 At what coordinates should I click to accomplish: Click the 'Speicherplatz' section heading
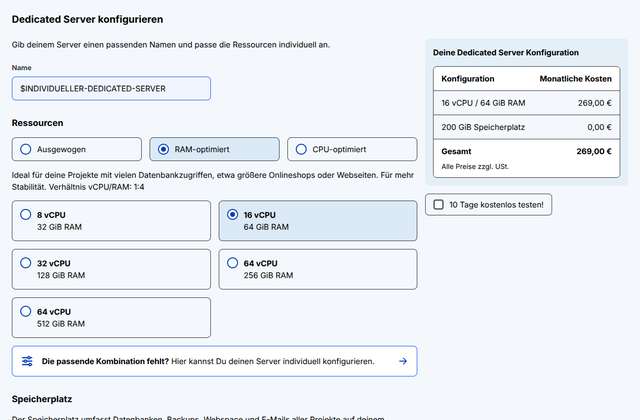pos(42,399)
